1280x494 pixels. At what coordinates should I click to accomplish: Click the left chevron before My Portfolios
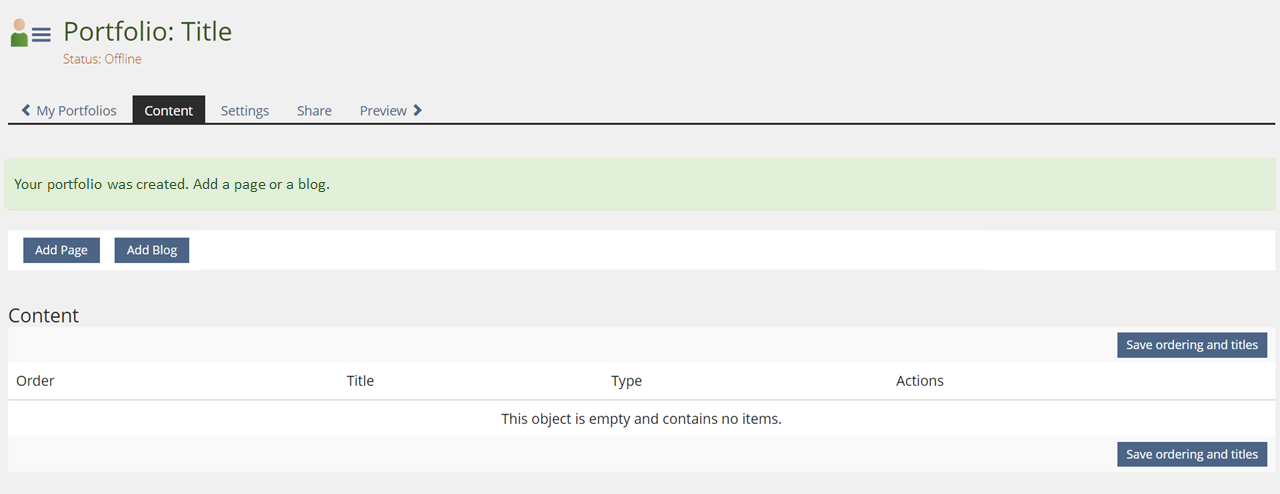[x=26, y=110]
